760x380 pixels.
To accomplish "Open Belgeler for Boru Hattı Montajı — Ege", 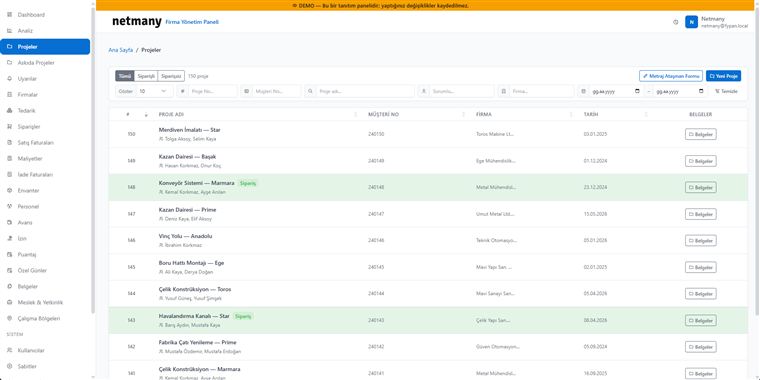I will click(700, 268).
